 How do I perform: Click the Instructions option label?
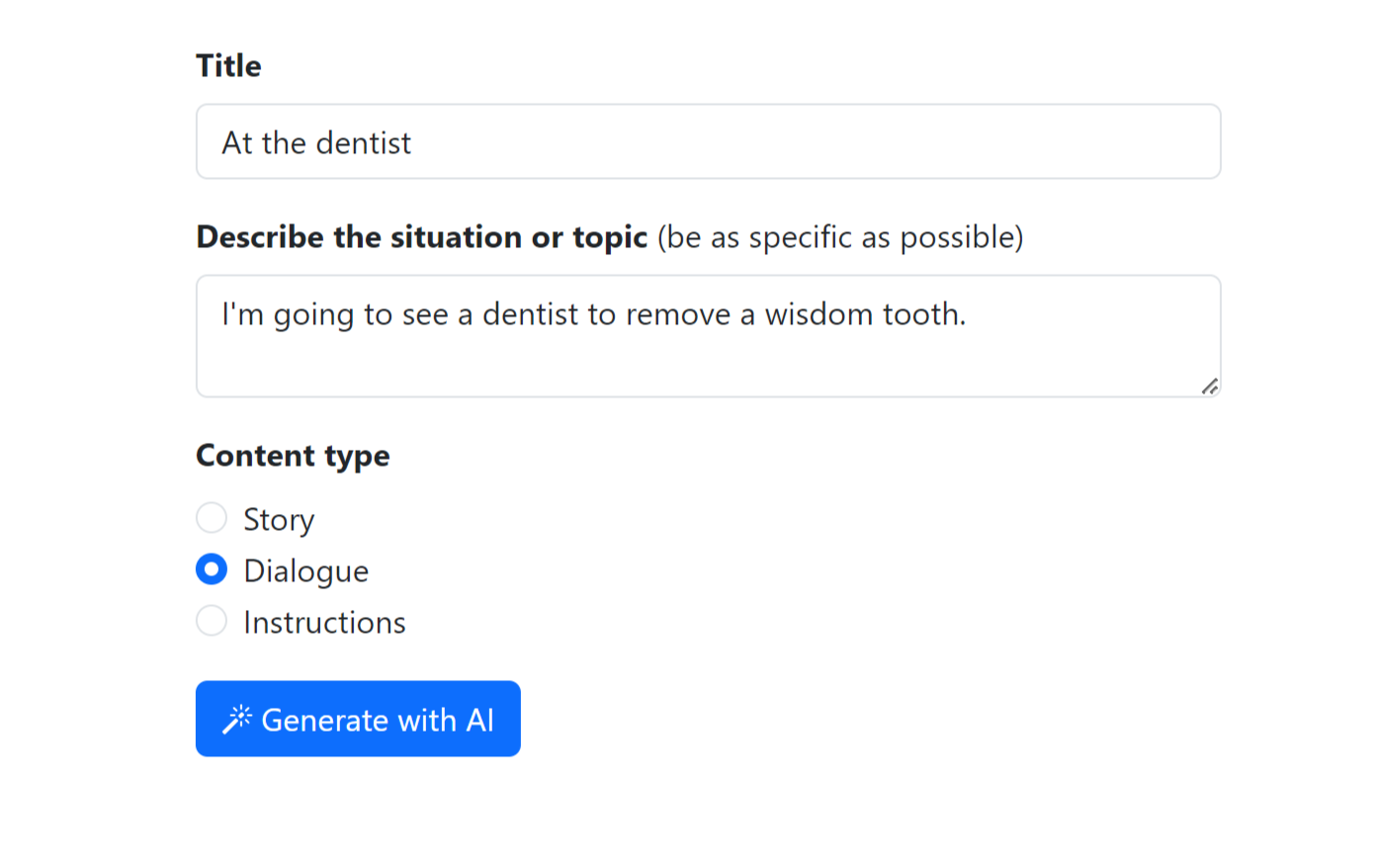[324, 622]
